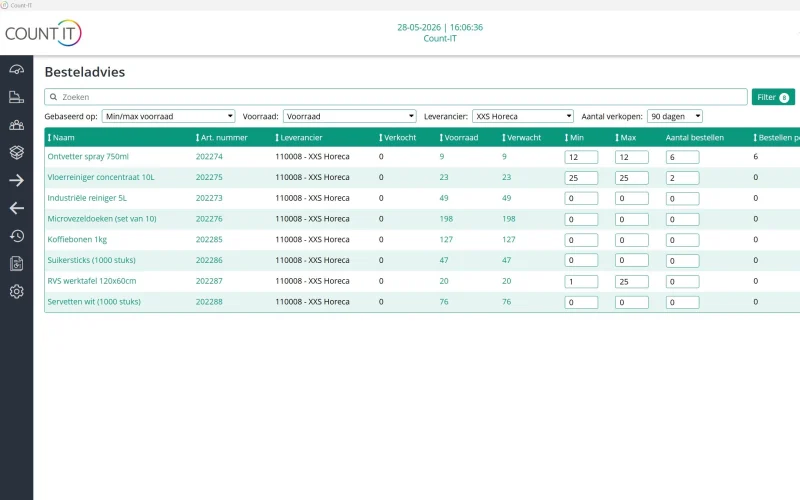Open Koffiebonen 1kg product link
Image resolution: width=800 pixels, height=500 pixels.
(77, 239)
